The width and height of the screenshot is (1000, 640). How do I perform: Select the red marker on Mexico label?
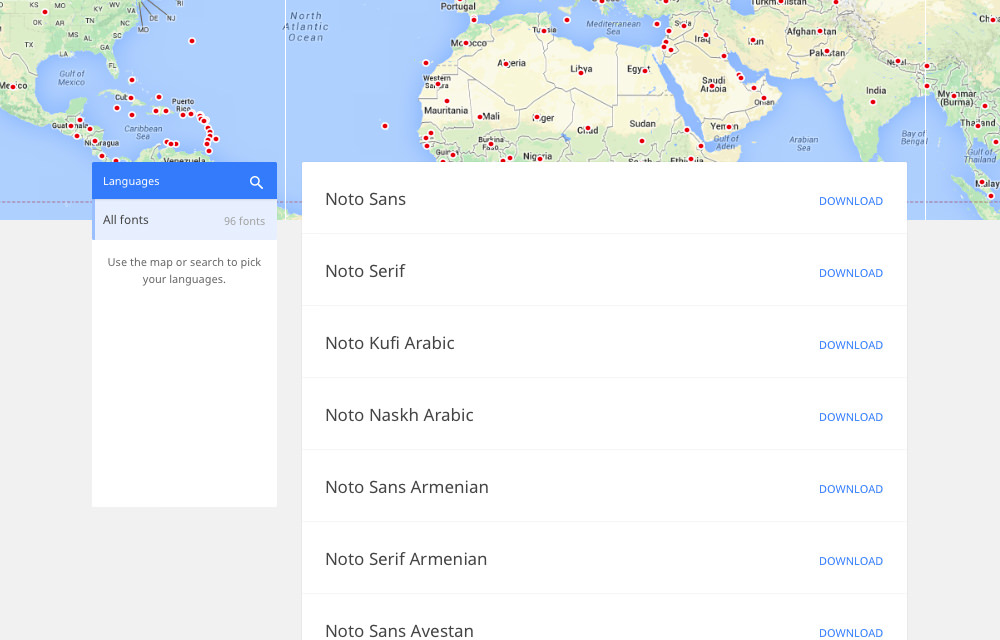tap(13, 87)
